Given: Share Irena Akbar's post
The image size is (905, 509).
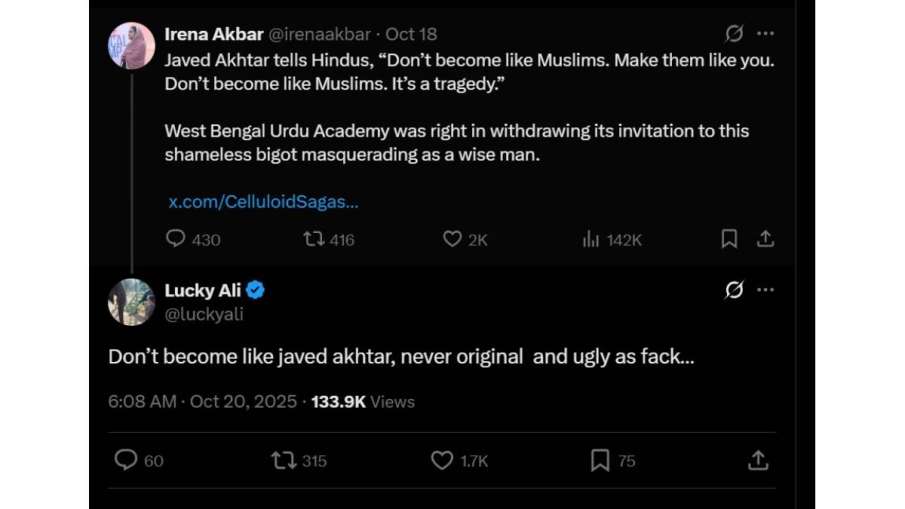Looking at the screenshot, I should click(765, 239).
